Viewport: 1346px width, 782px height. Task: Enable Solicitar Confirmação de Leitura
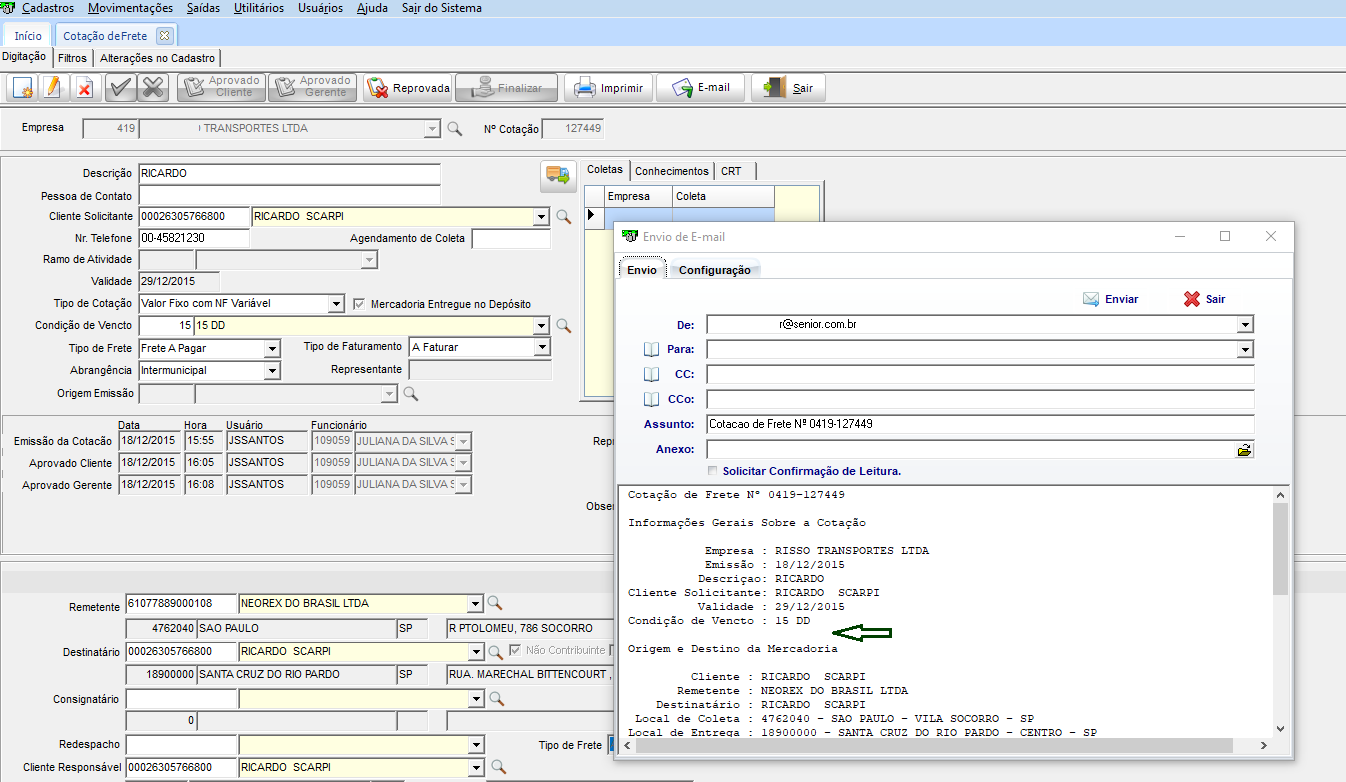[712, 471]
